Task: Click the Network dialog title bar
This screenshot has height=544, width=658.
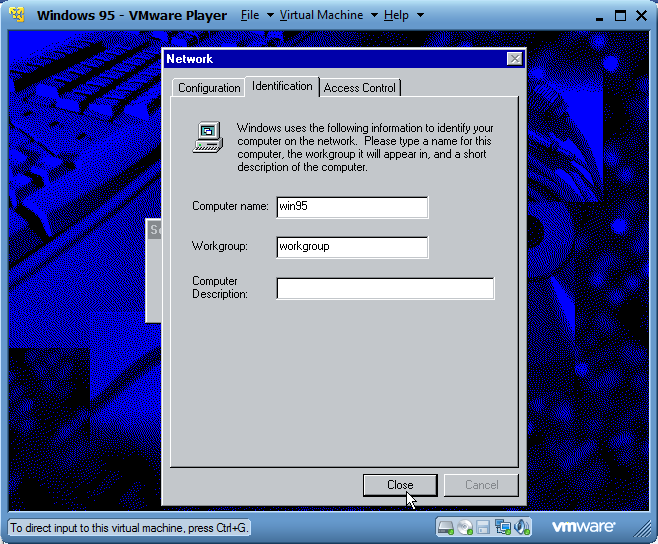Action: [336, 59]
